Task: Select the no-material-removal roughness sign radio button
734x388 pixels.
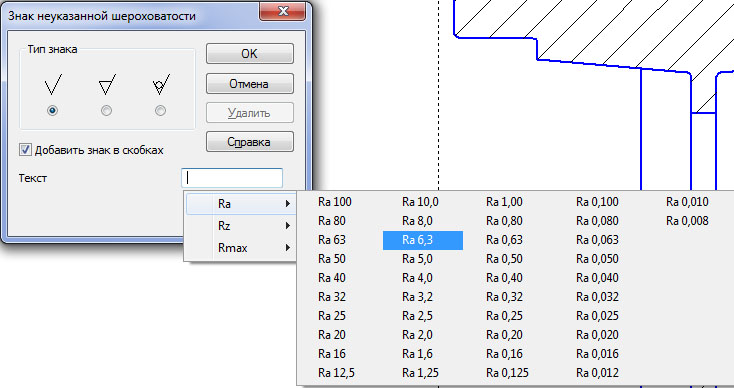Action: pyautogui.click(x=160, y=111)
